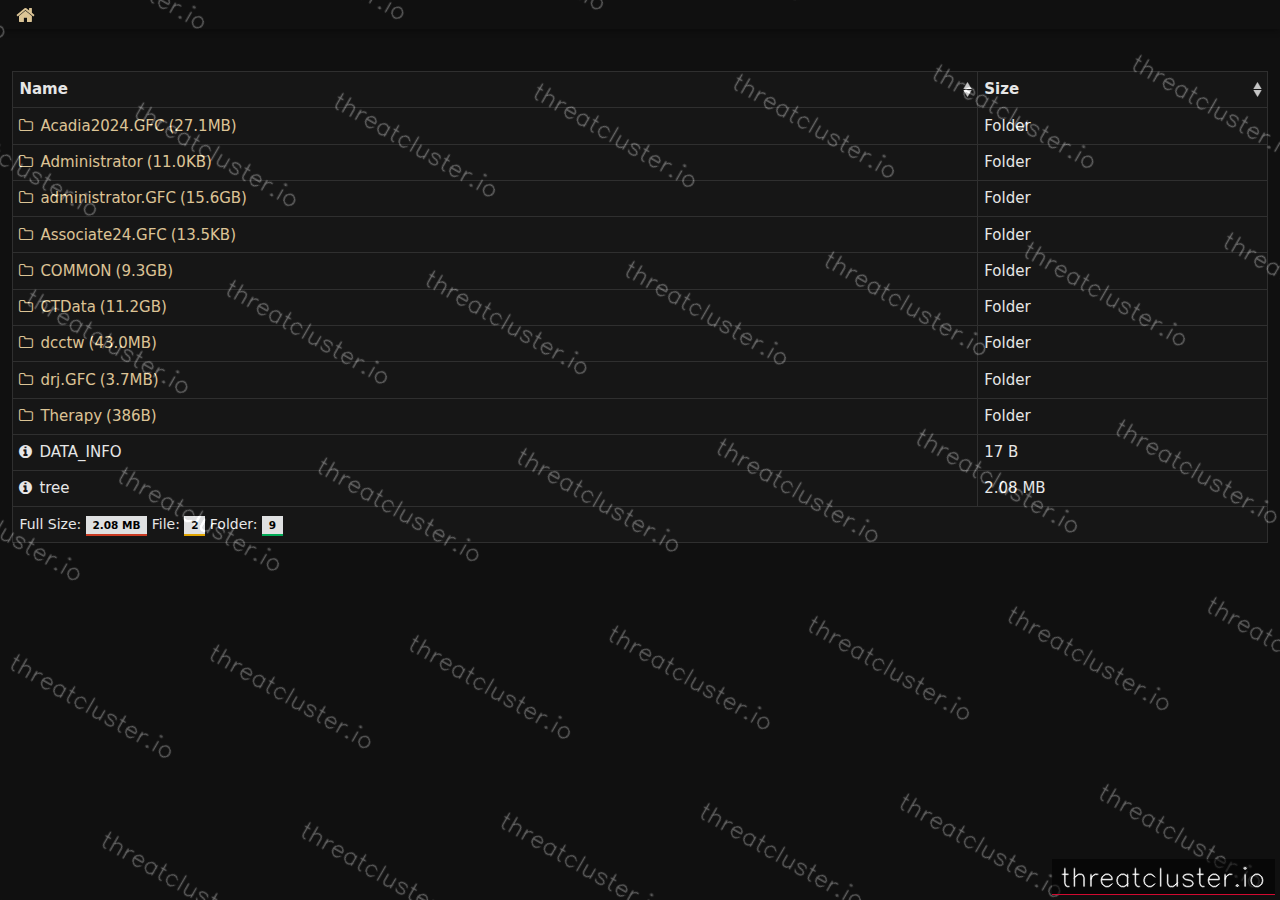
Task: Click the Size column header text
Action: (1001, 89)
